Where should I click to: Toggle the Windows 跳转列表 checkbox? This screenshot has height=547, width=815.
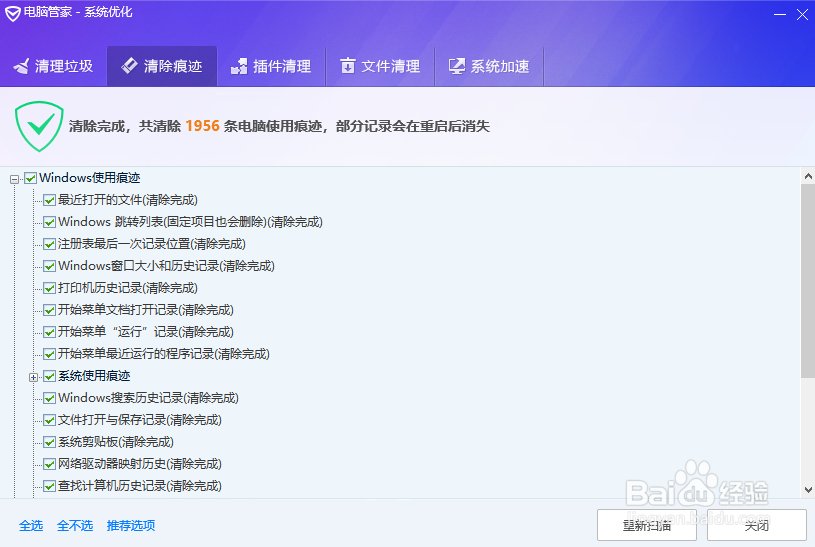49,222
